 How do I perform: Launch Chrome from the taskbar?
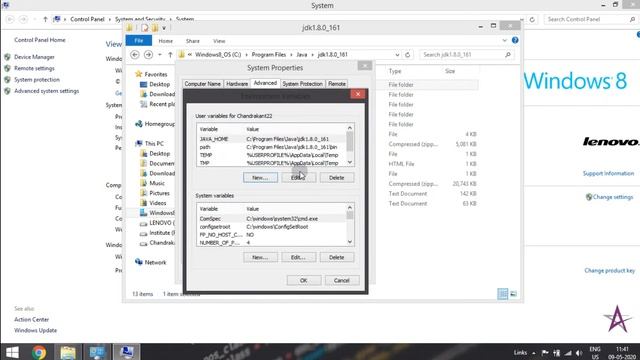coord(39,352)
